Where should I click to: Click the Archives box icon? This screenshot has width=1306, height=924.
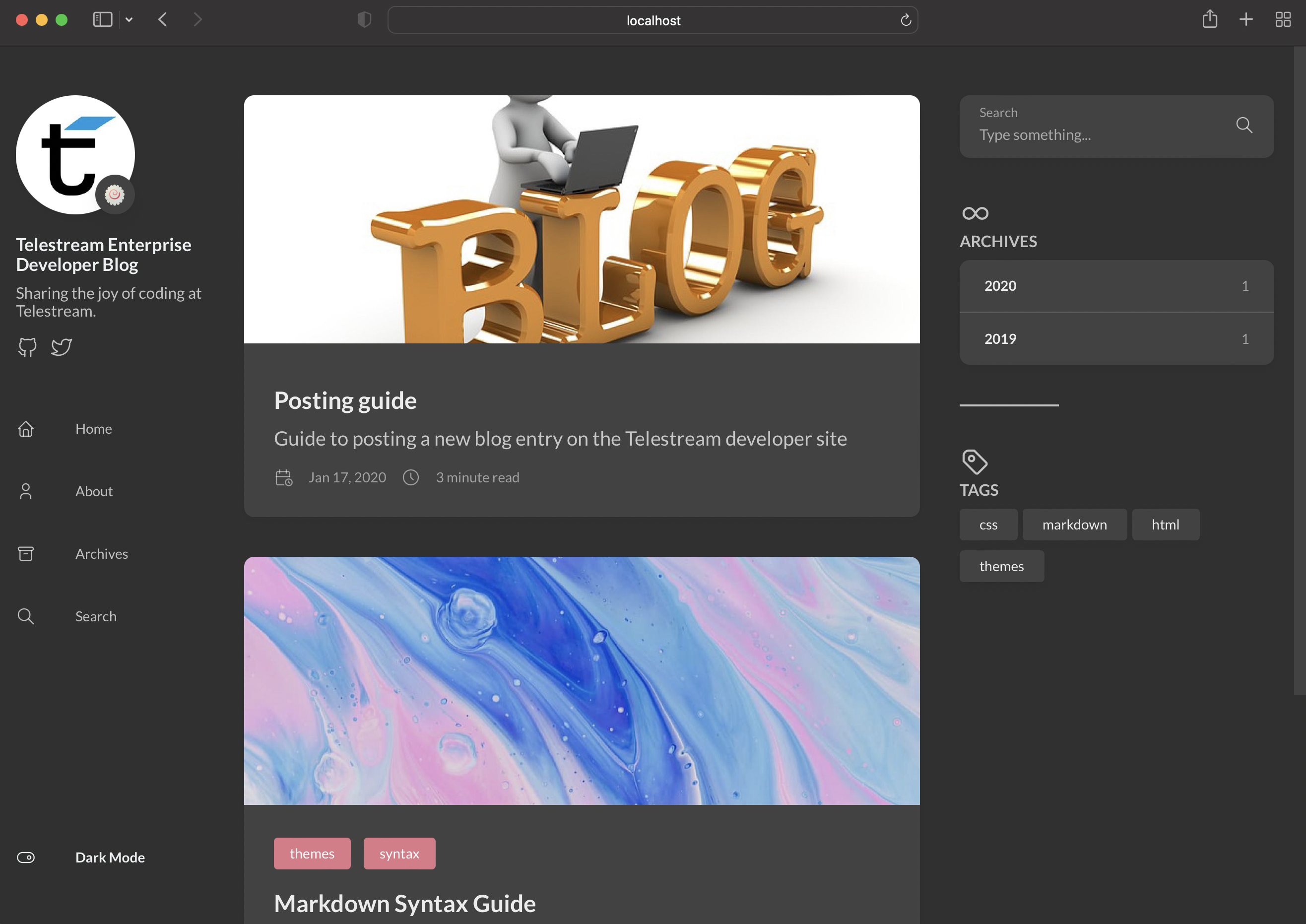pyautogui.click(x=26, y=554)
